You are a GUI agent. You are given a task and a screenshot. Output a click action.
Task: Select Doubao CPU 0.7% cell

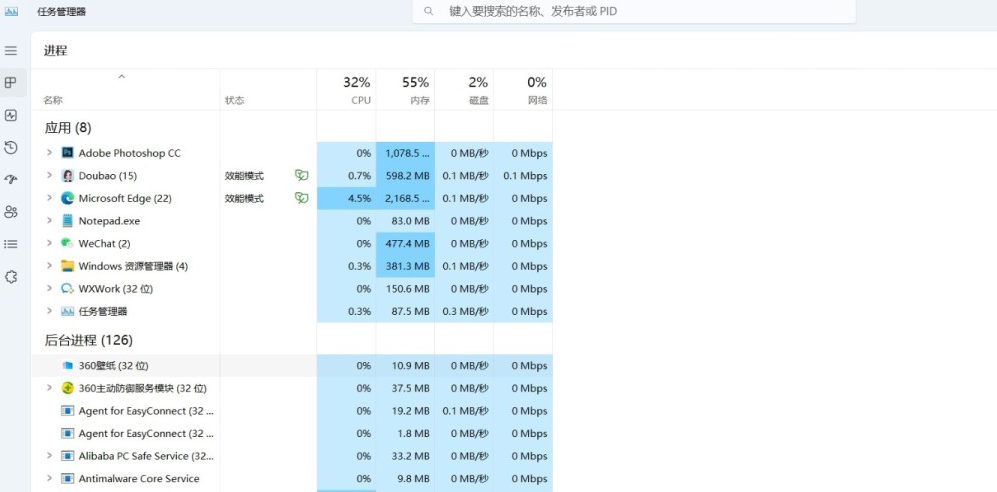point(347,175)
